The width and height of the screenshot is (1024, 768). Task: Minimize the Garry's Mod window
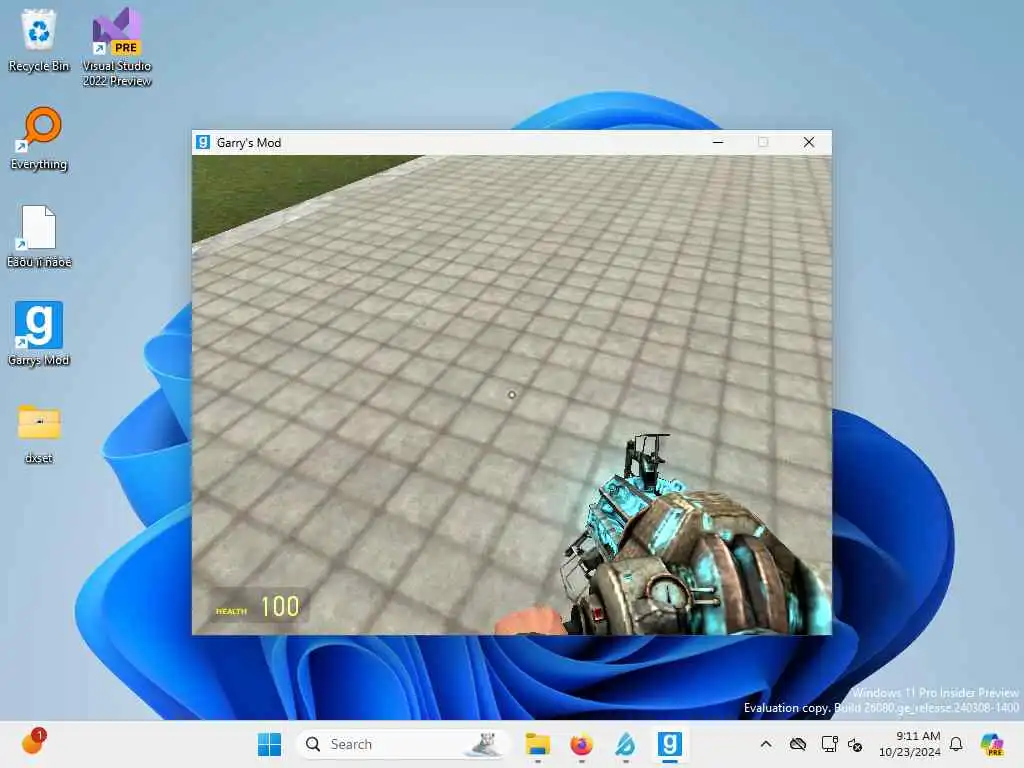(x=718, y=142)
